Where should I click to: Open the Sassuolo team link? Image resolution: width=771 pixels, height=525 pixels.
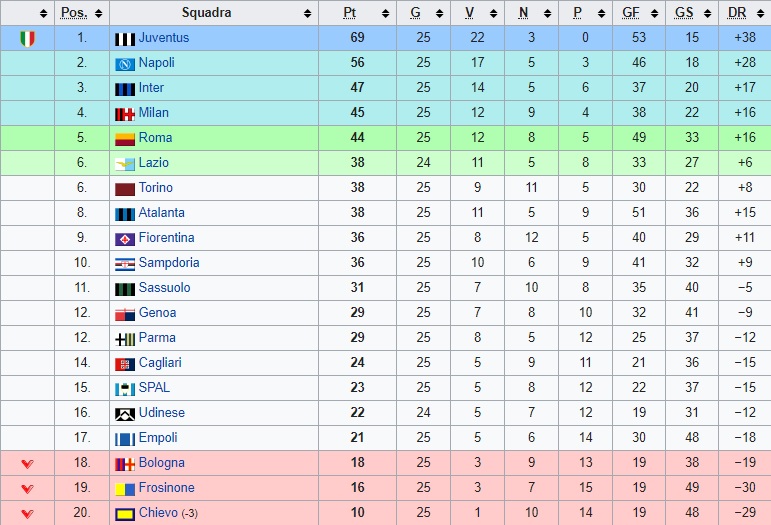(x=164, y=288)
